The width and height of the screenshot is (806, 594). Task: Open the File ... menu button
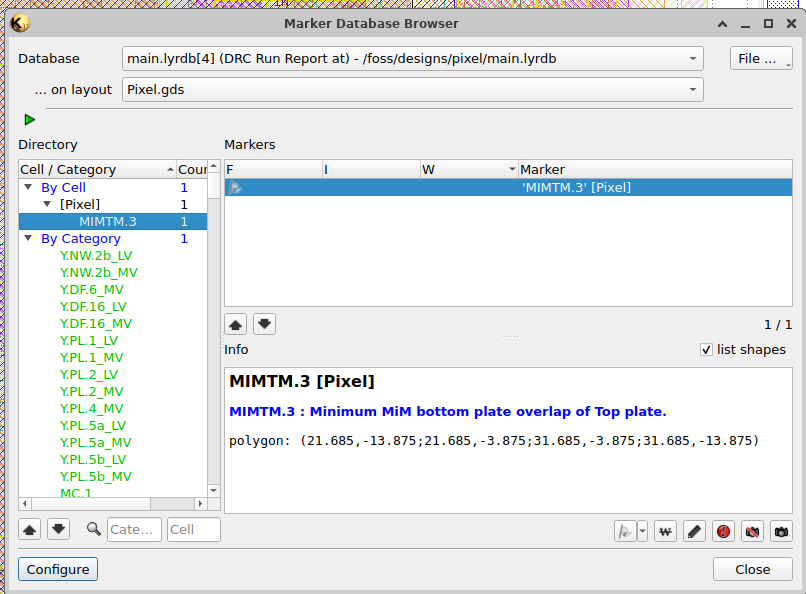tap(761, 59)
